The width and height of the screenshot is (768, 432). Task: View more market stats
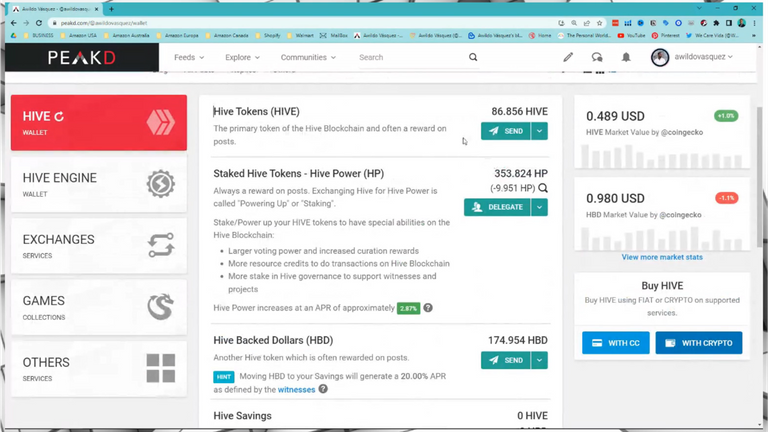click(662, 257)
